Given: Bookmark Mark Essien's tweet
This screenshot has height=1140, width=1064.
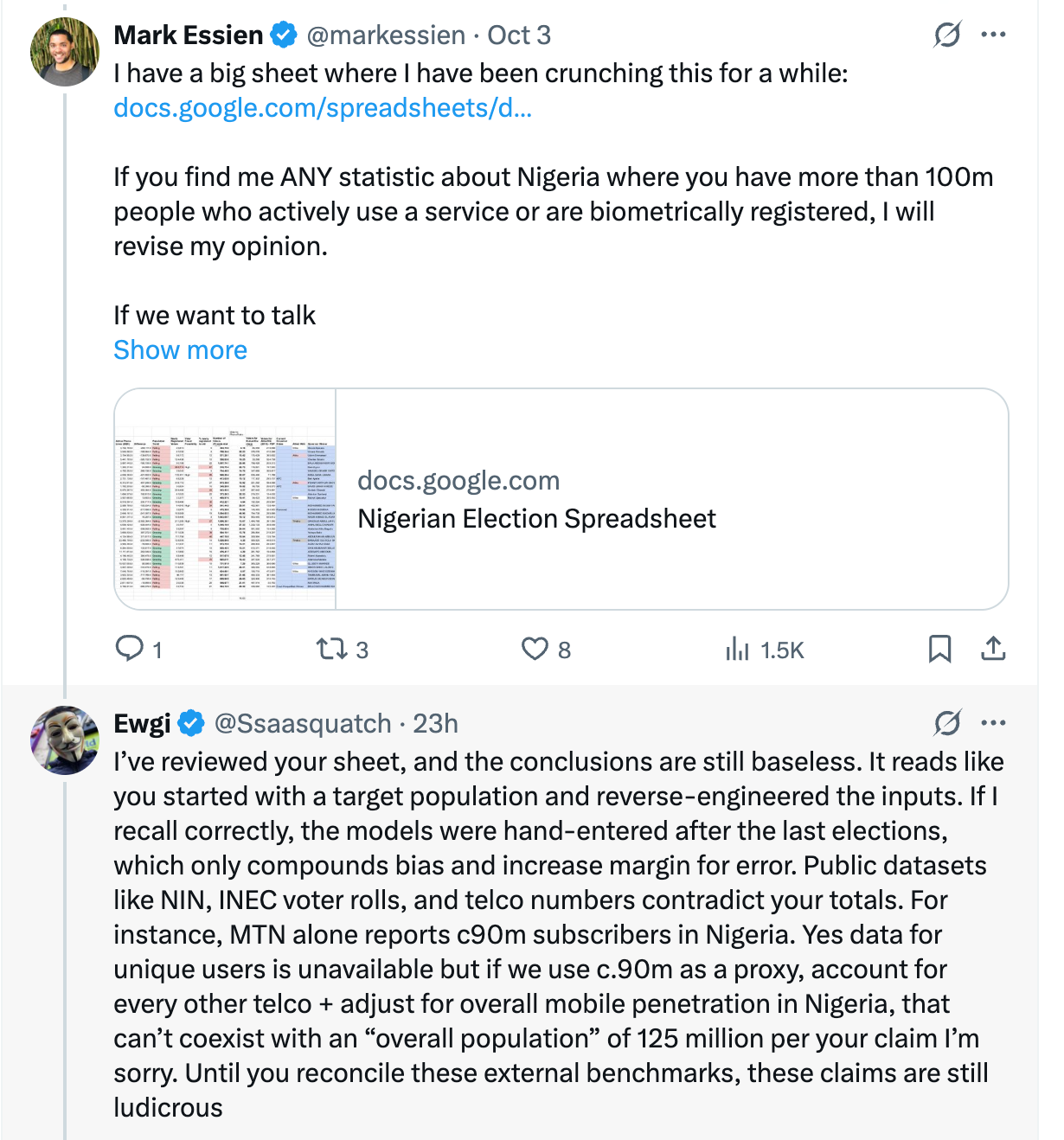Looking at the screenshot, I should pos(939,649).
